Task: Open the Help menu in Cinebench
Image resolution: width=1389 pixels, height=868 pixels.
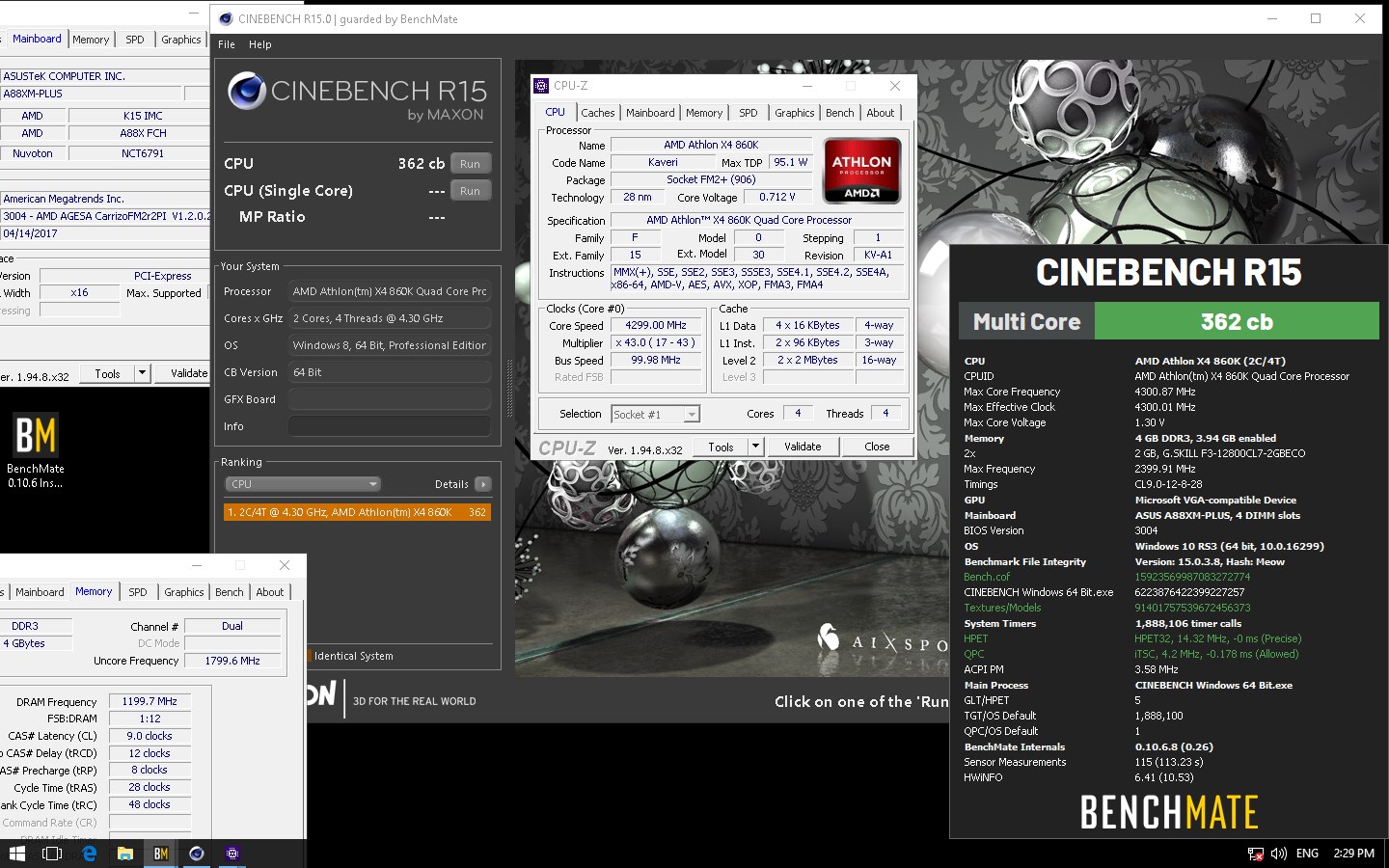Action: (x=259, y=44)
